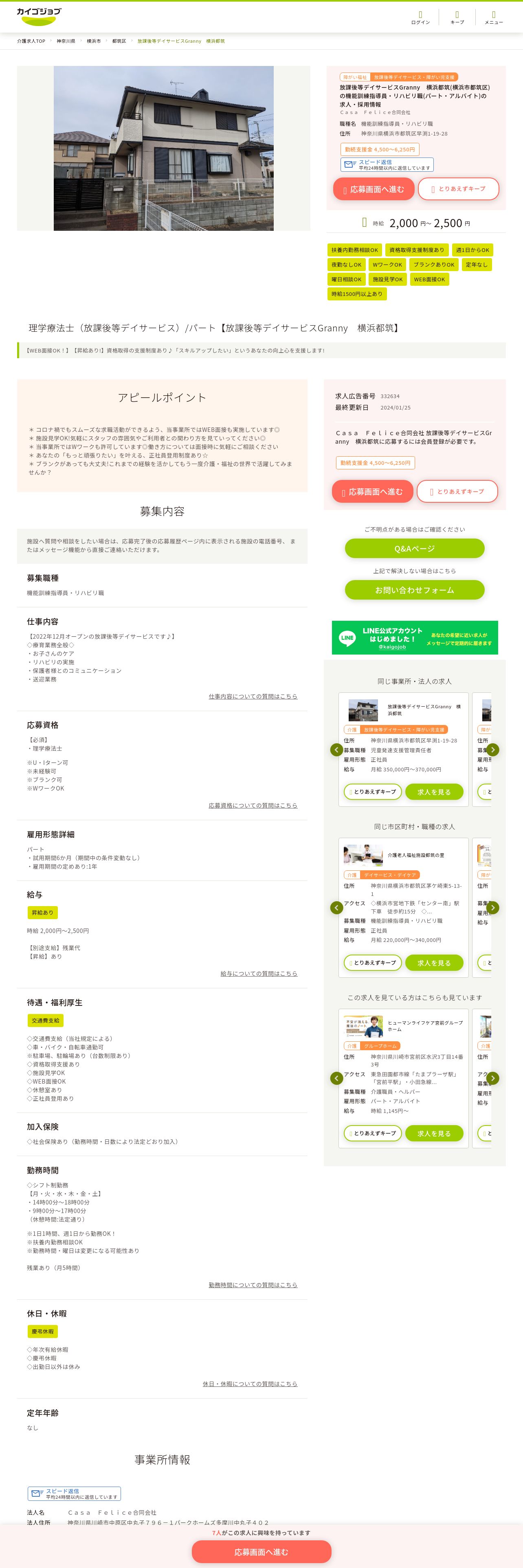Click the facility house photo
This screenshot has width=523, height=1568.
(164, 149)
